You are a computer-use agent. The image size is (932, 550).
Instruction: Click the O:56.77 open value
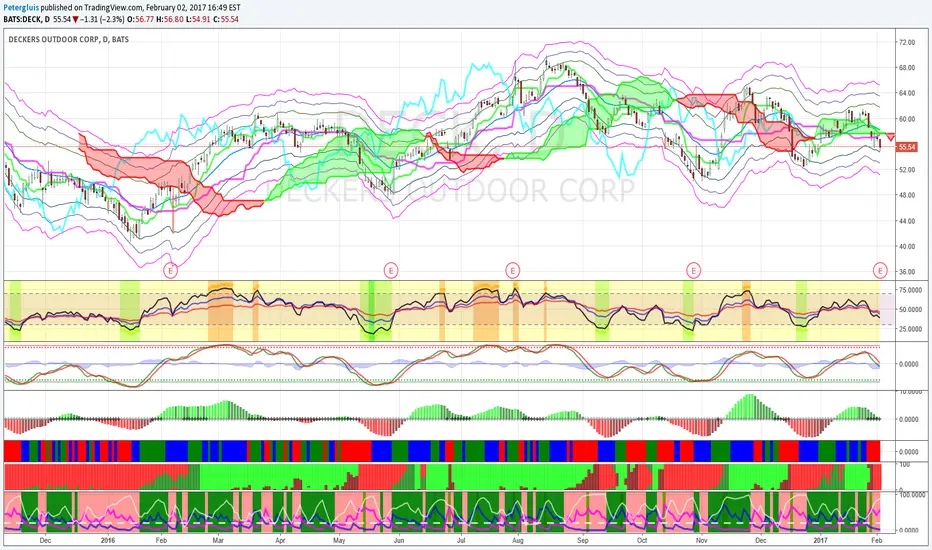pos(142,20)
